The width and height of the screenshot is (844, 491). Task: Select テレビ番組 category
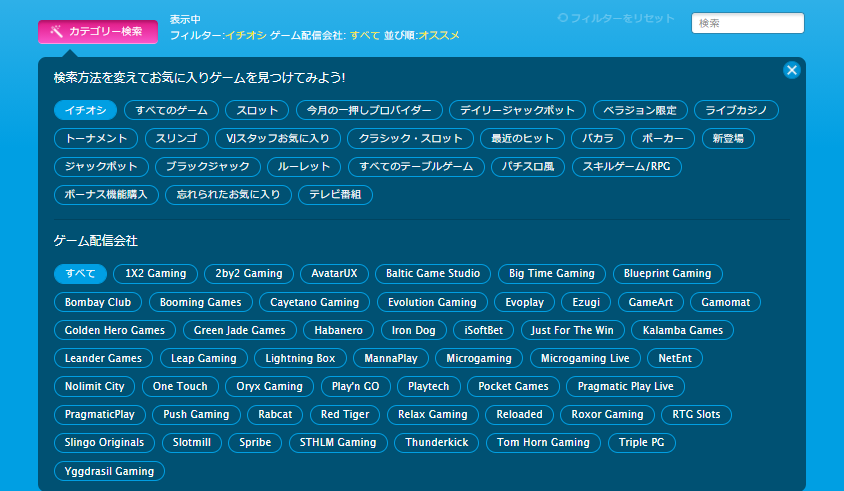coord(335,194)
